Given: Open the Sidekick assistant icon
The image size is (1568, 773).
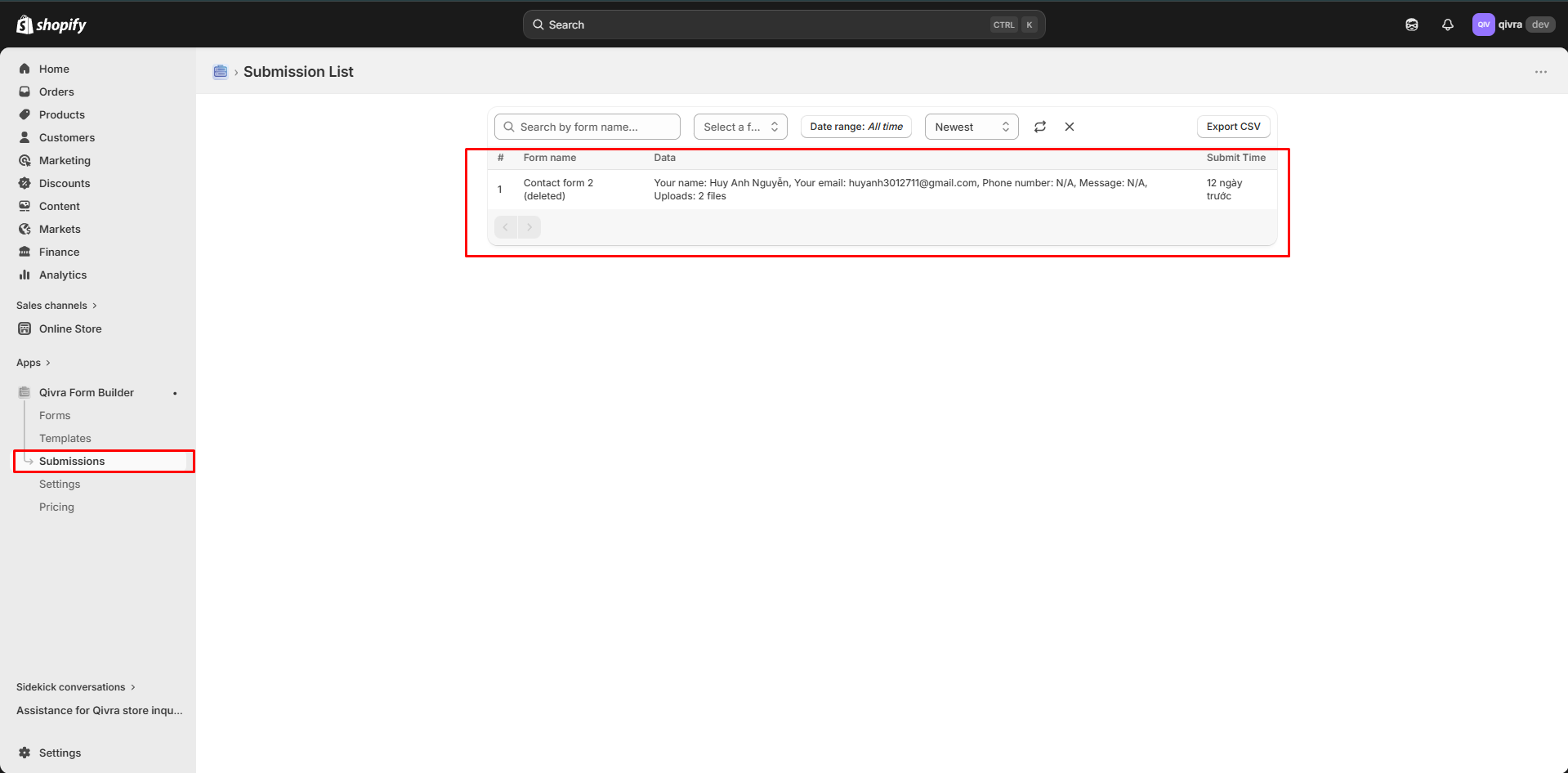Looking at the screenshot, I should click(x=1412, y=25).
